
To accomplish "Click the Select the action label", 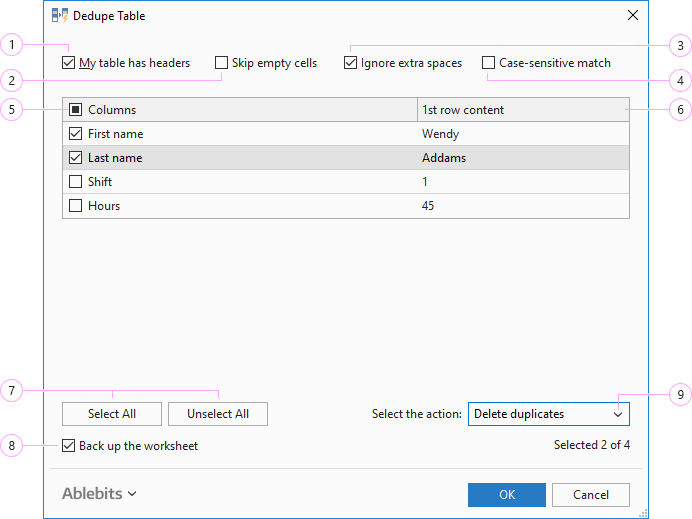I will coord(417,414).
